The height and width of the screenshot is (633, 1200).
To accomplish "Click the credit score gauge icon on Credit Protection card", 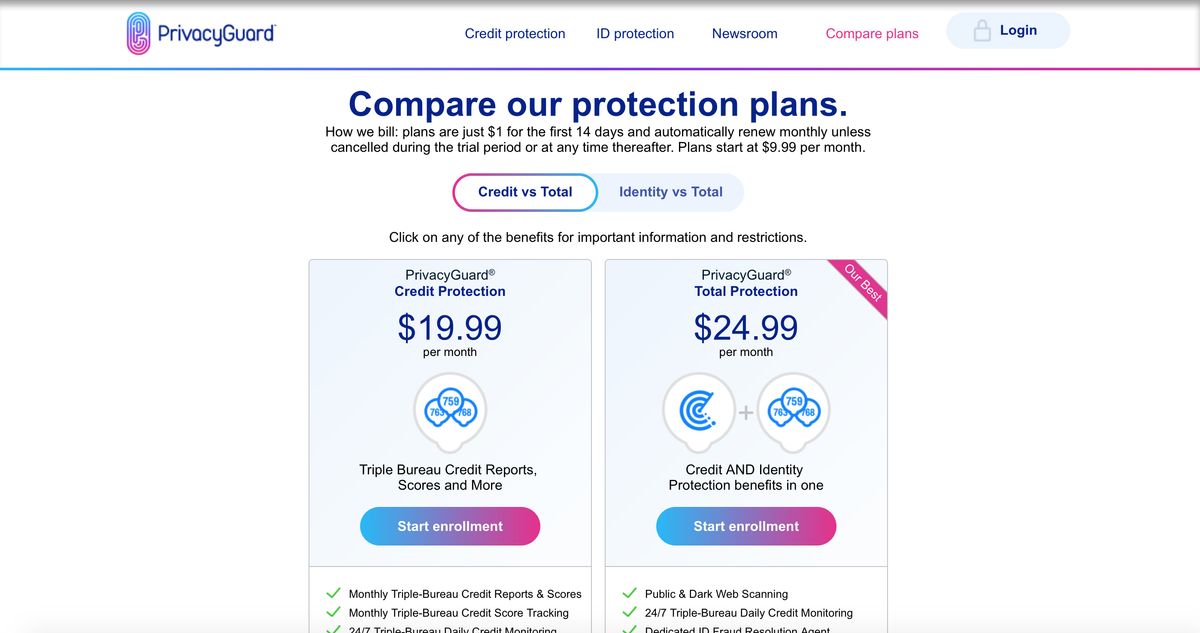I will (x=450, y=411).
